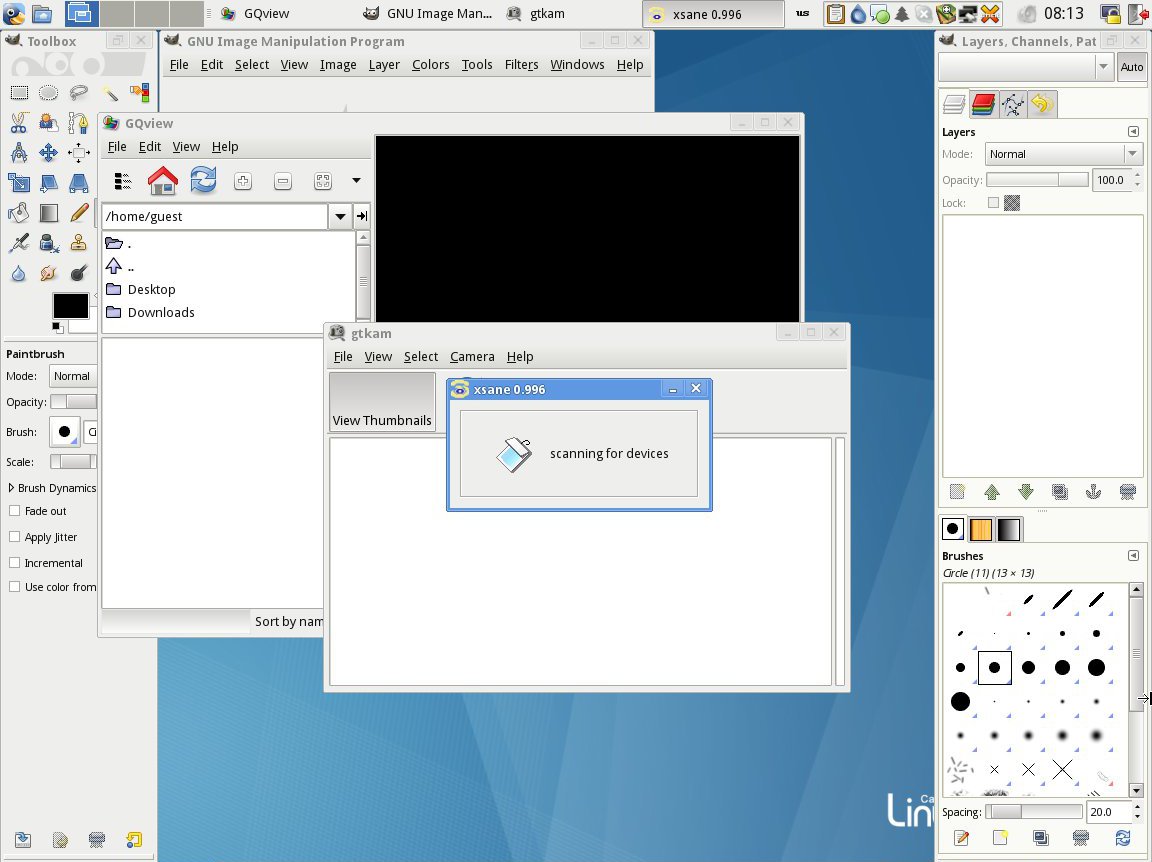Open the Camera menu in gtkam

click(x=472, y=356)
